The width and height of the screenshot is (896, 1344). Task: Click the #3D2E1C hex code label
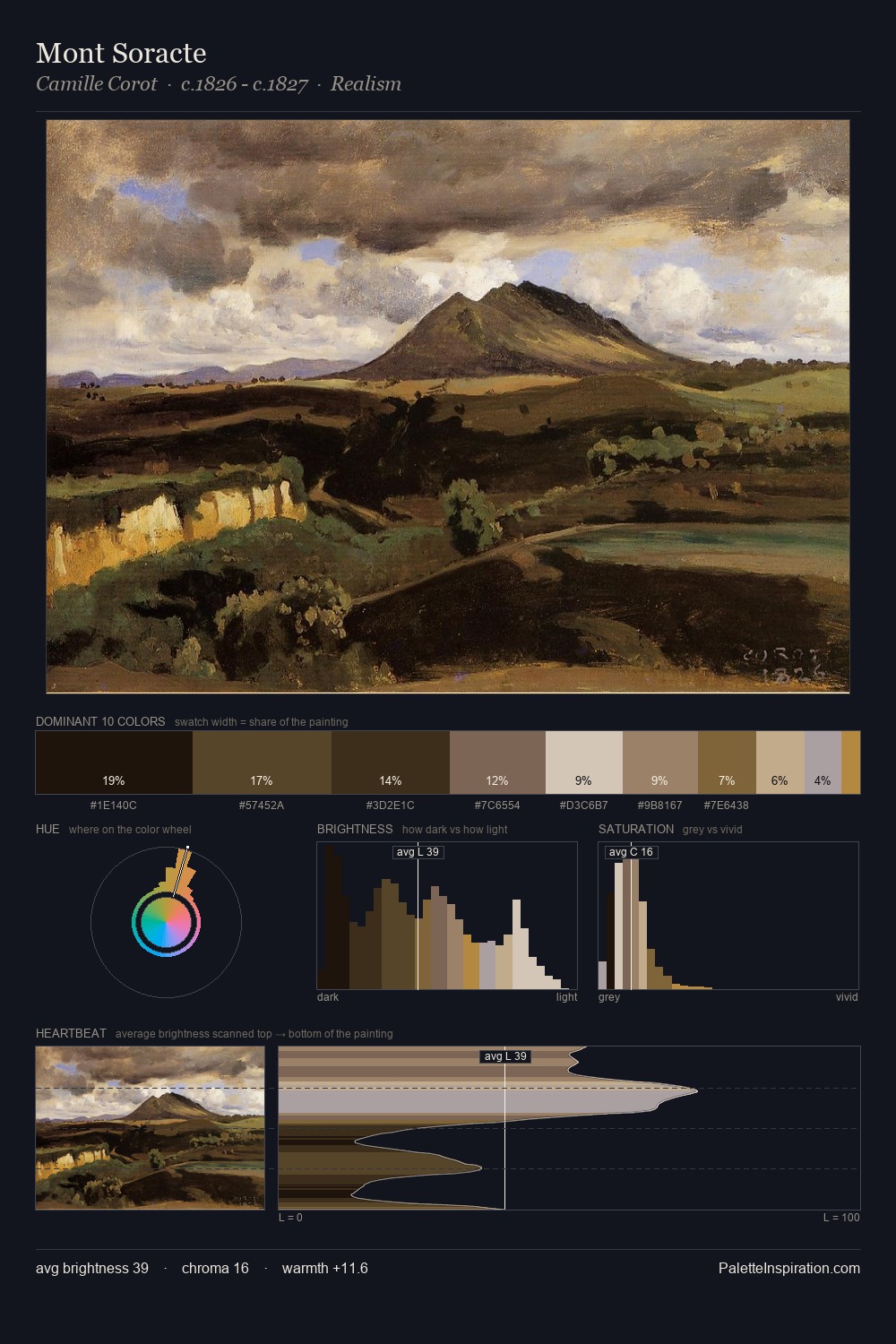coord(391,805)
